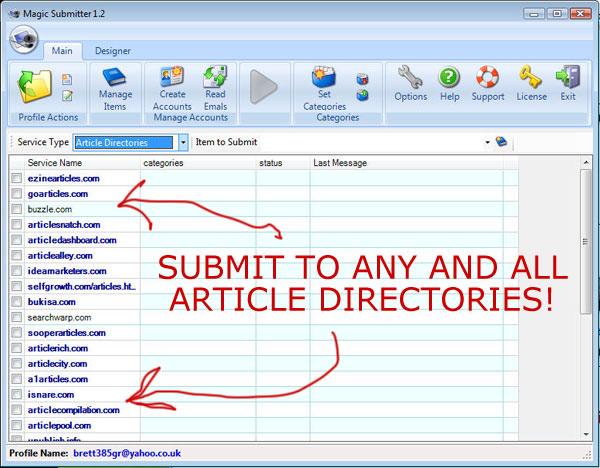Select the articlerich.com row
The image size is (600, 468).
click(264, 348)
